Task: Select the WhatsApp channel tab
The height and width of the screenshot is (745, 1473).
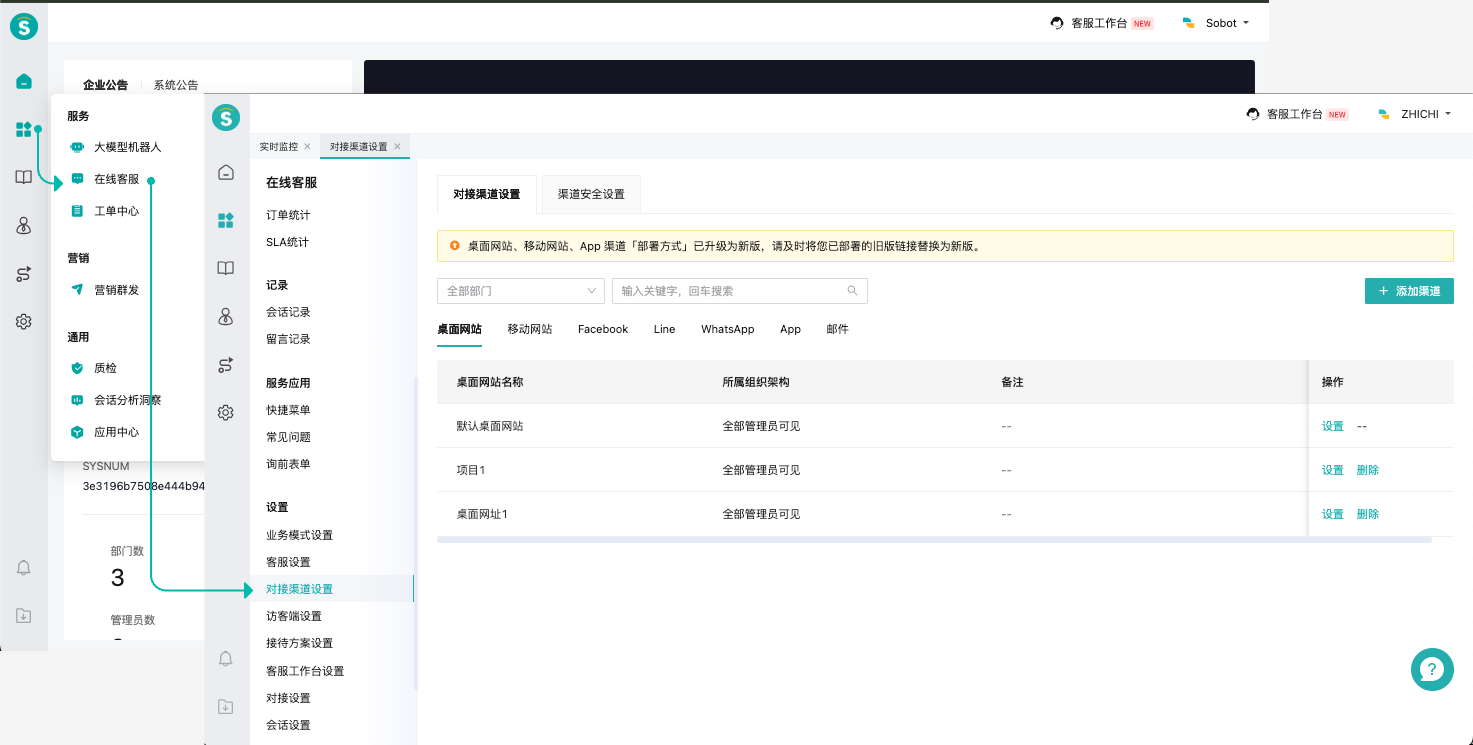Action: click(727, 329)
